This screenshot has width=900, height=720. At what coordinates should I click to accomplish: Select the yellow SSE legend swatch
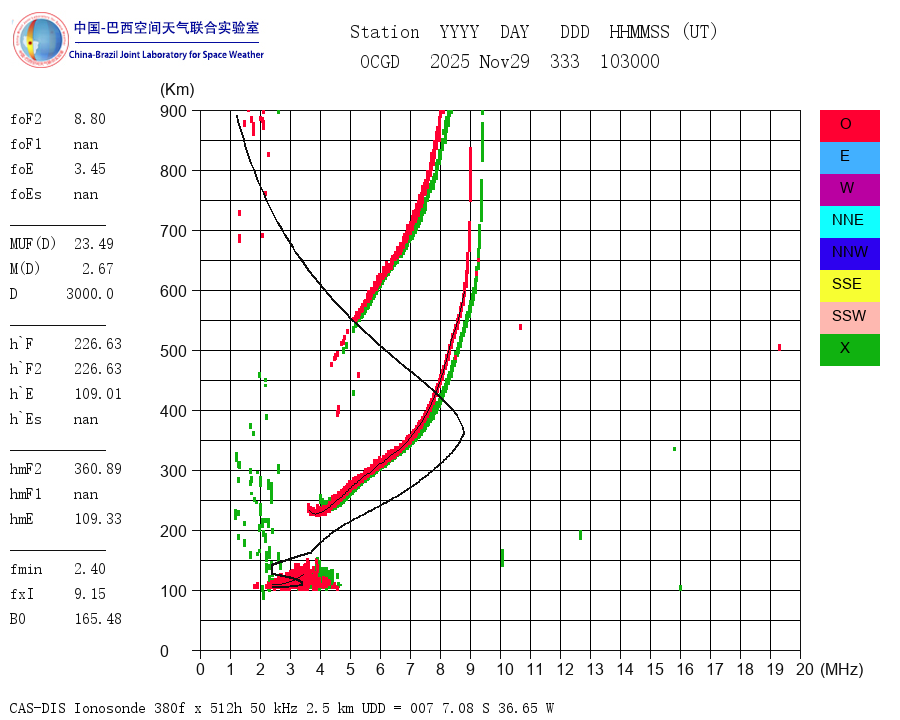click(x=849, y=286)
